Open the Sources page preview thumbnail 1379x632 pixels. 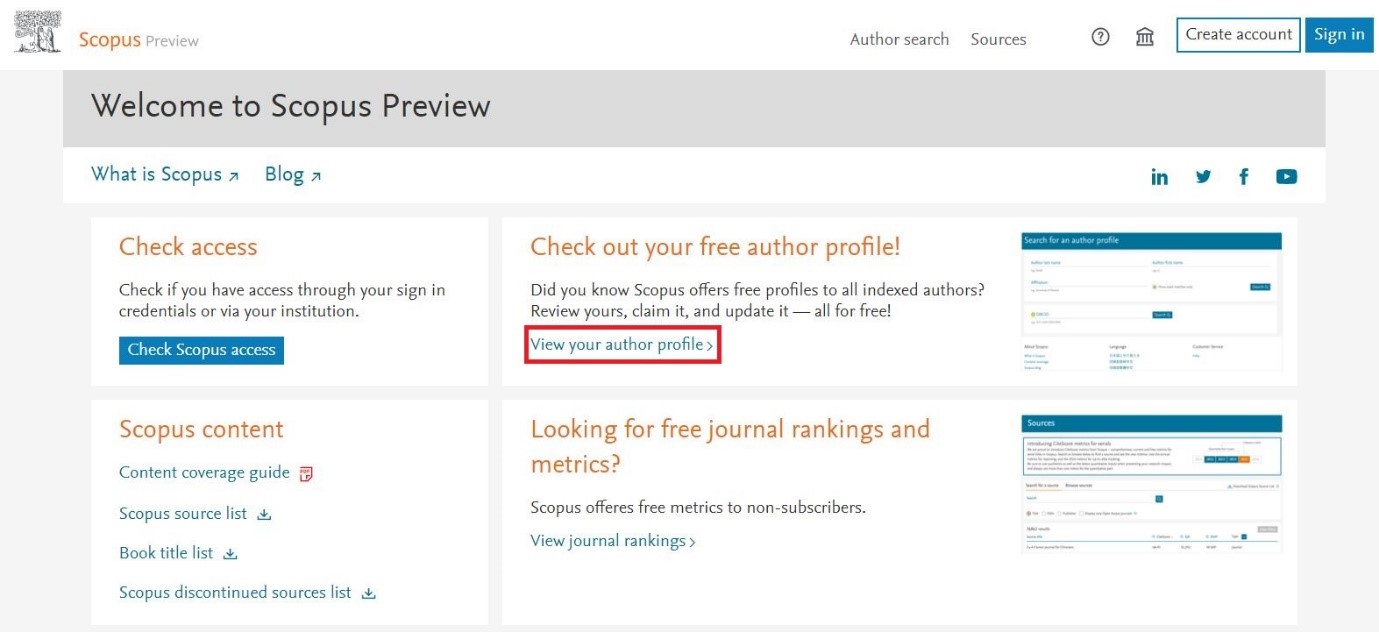(x=1152, y=484)
